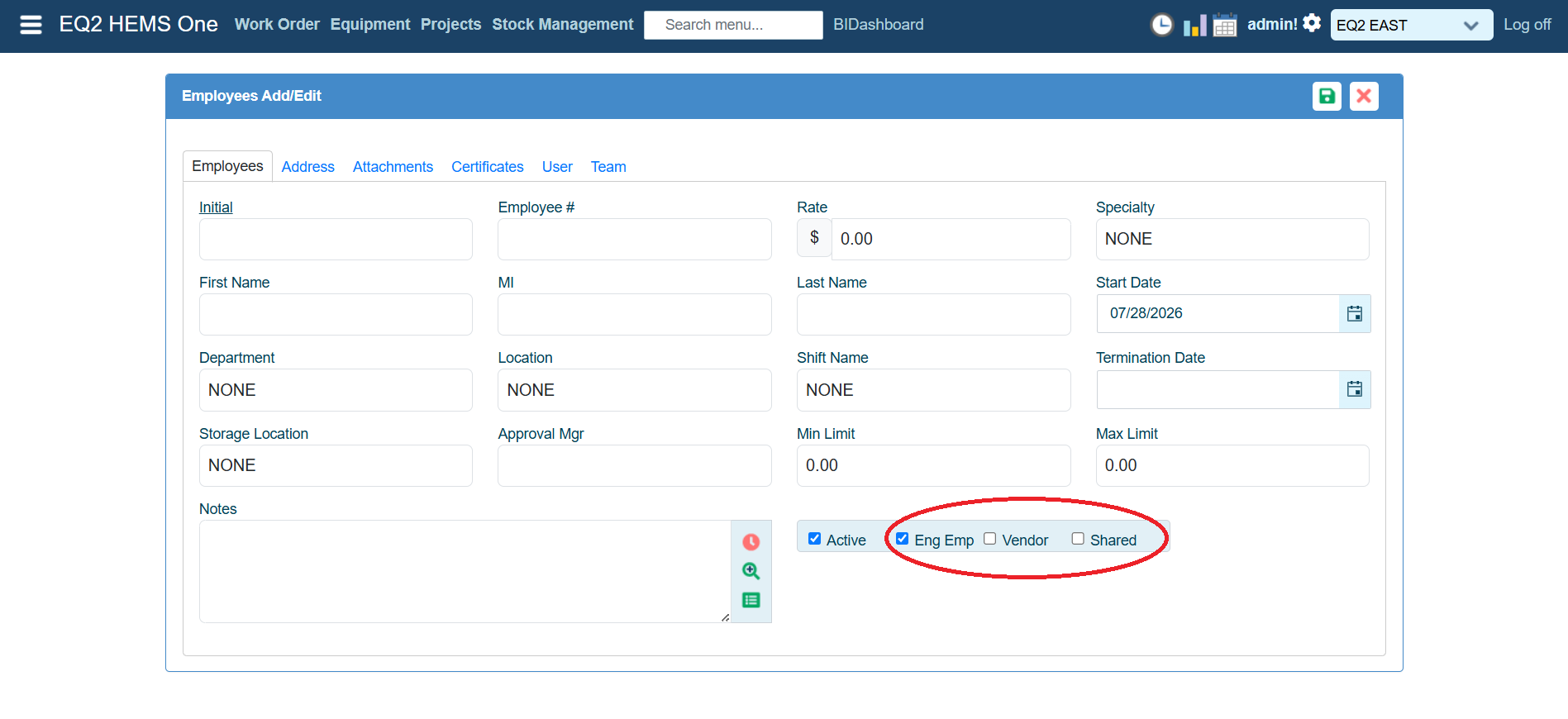Click the EQ2 HEMS One title
Screen dimensions: 1568x719
139,24
